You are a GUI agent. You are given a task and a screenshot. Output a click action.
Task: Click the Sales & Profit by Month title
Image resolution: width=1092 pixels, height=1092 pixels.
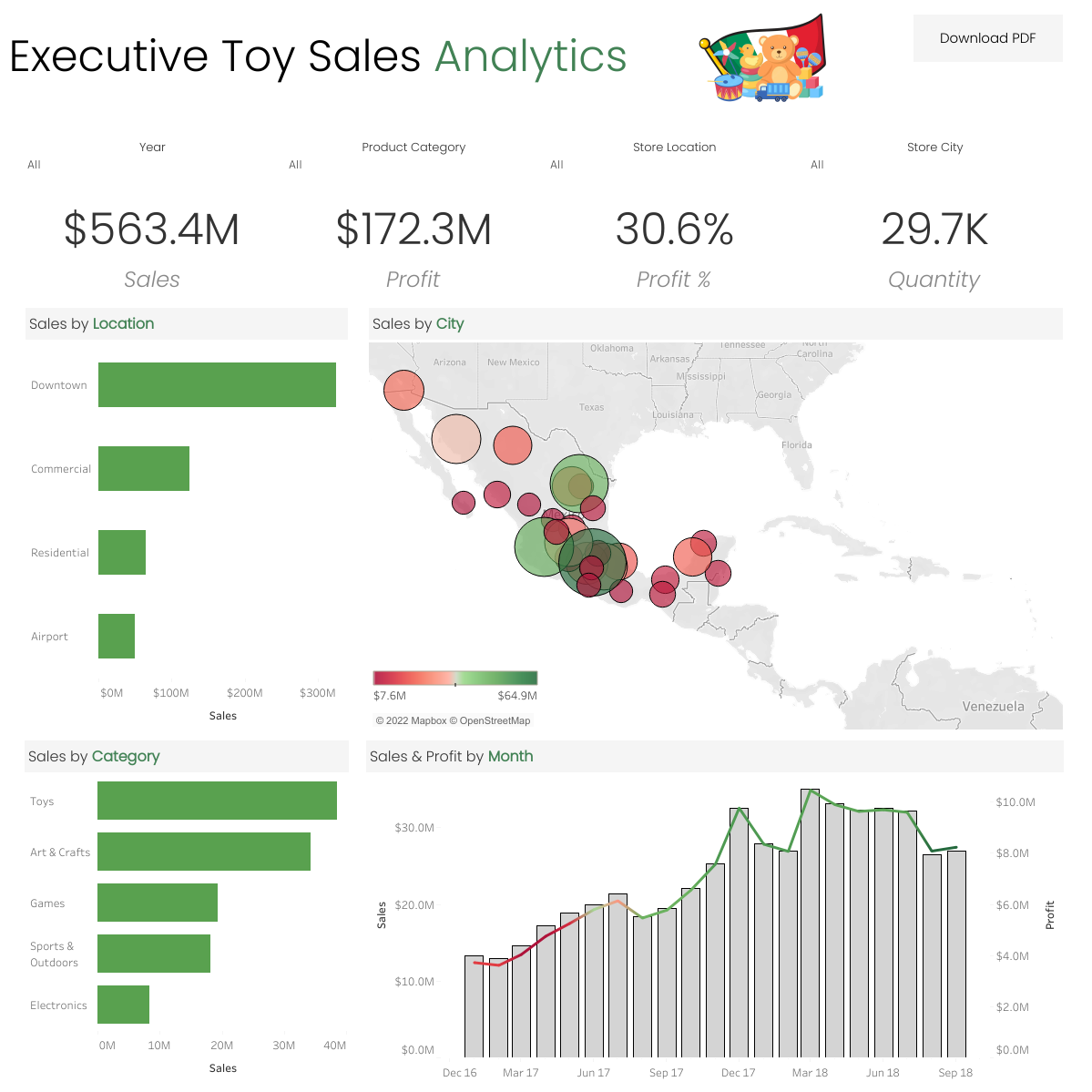click(x=451, y=756)
